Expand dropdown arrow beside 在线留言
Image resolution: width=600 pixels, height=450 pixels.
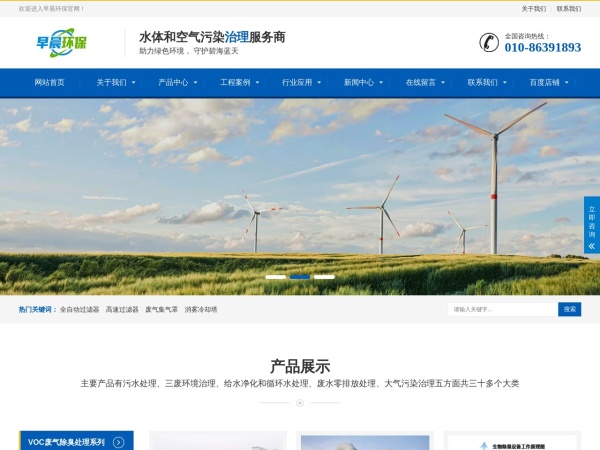443,82
